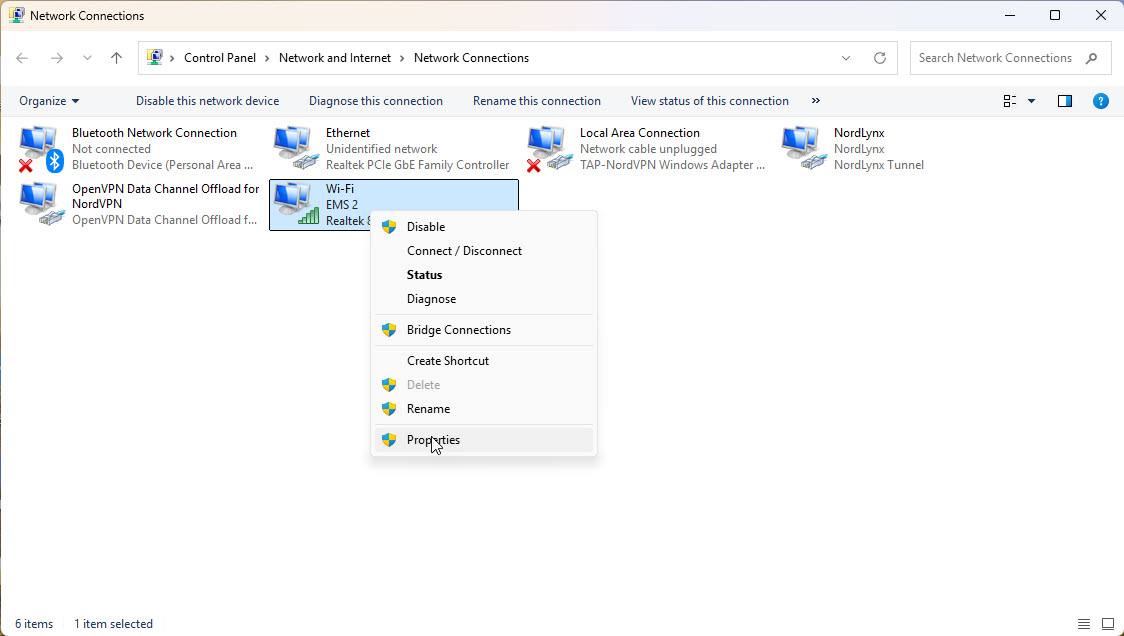Expand the address bar history dropdown

tap(847, 58)
